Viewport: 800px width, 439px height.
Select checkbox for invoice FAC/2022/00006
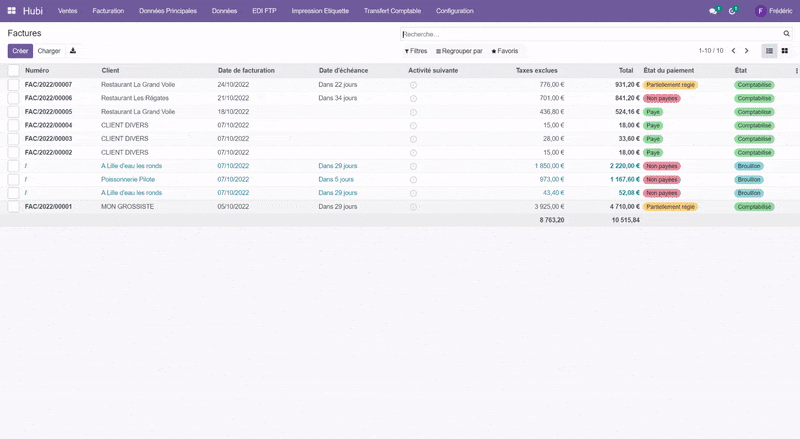tap(13, 99)
